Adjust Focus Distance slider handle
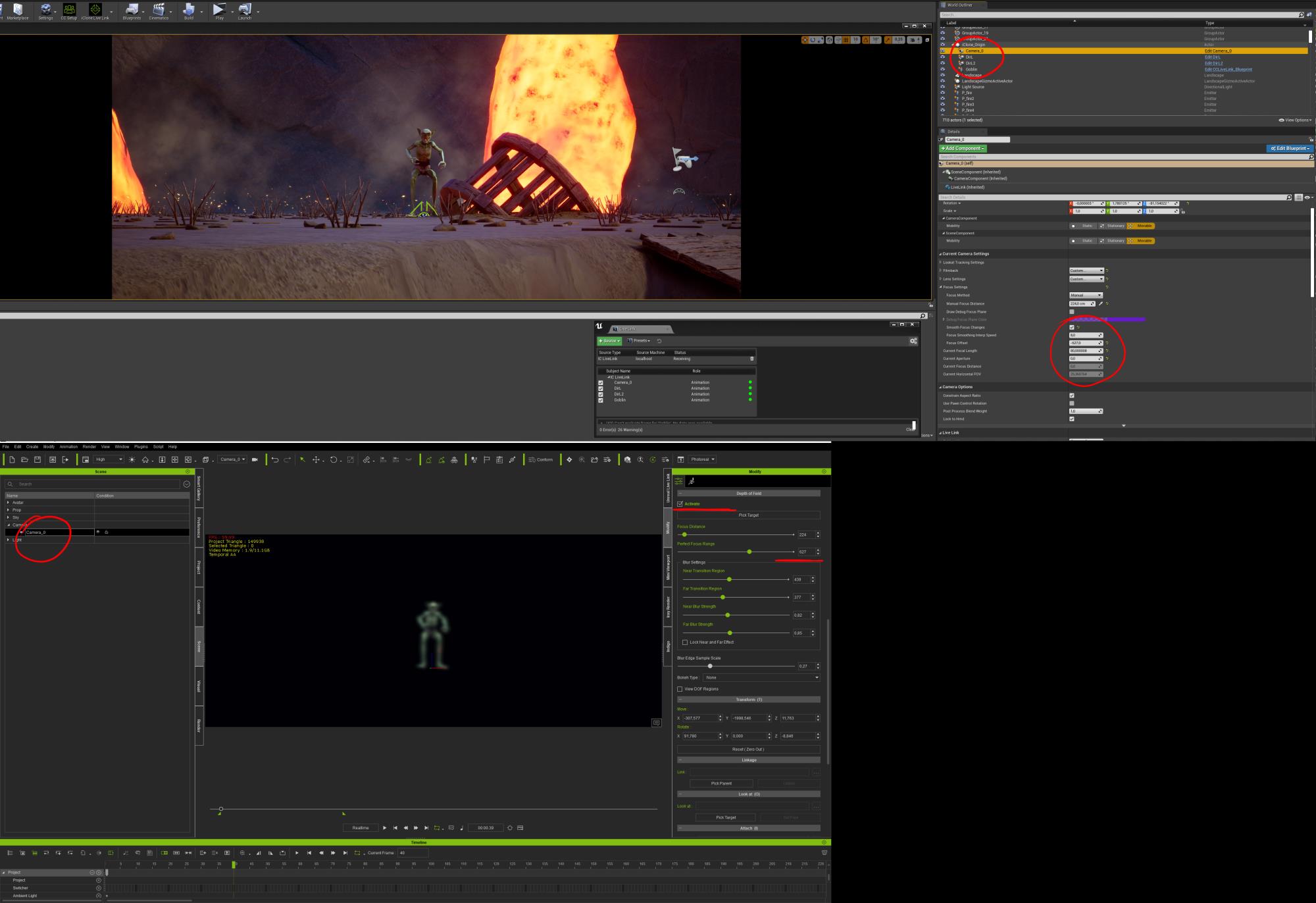 coord(684,534)
